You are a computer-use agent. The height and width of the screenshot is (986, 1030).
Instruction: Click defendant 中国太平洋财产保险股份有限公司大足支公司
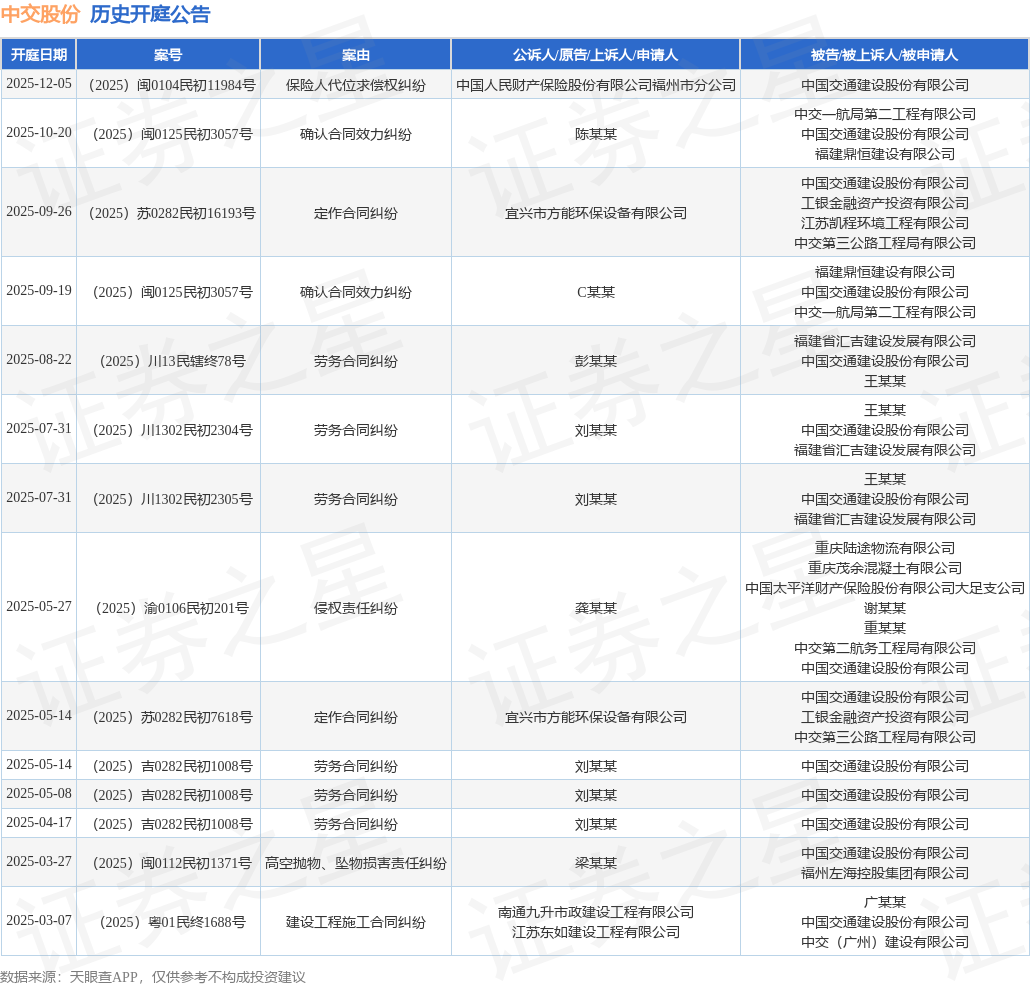(885, 588)
